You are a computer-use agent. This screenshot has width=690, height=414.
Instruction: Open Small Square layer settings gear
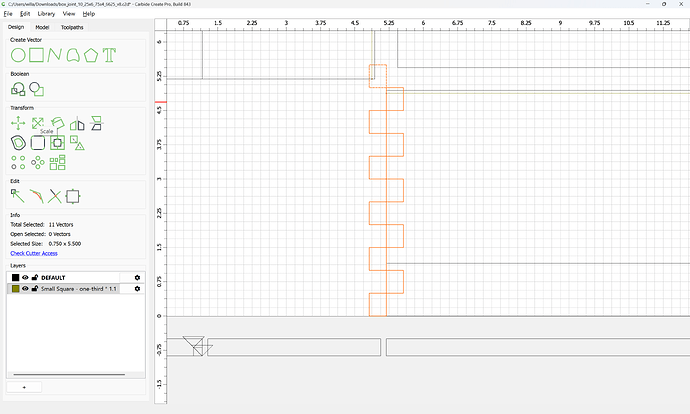click(x=137, y=289)
